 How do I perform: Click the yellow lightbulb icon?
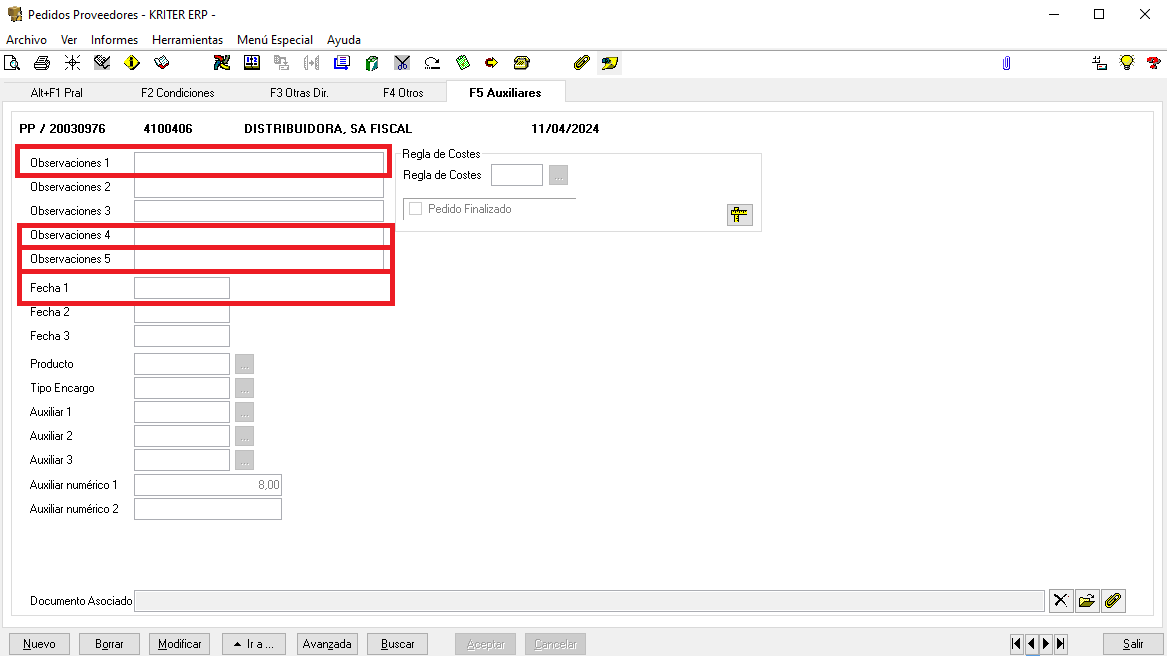(1127, 63)
